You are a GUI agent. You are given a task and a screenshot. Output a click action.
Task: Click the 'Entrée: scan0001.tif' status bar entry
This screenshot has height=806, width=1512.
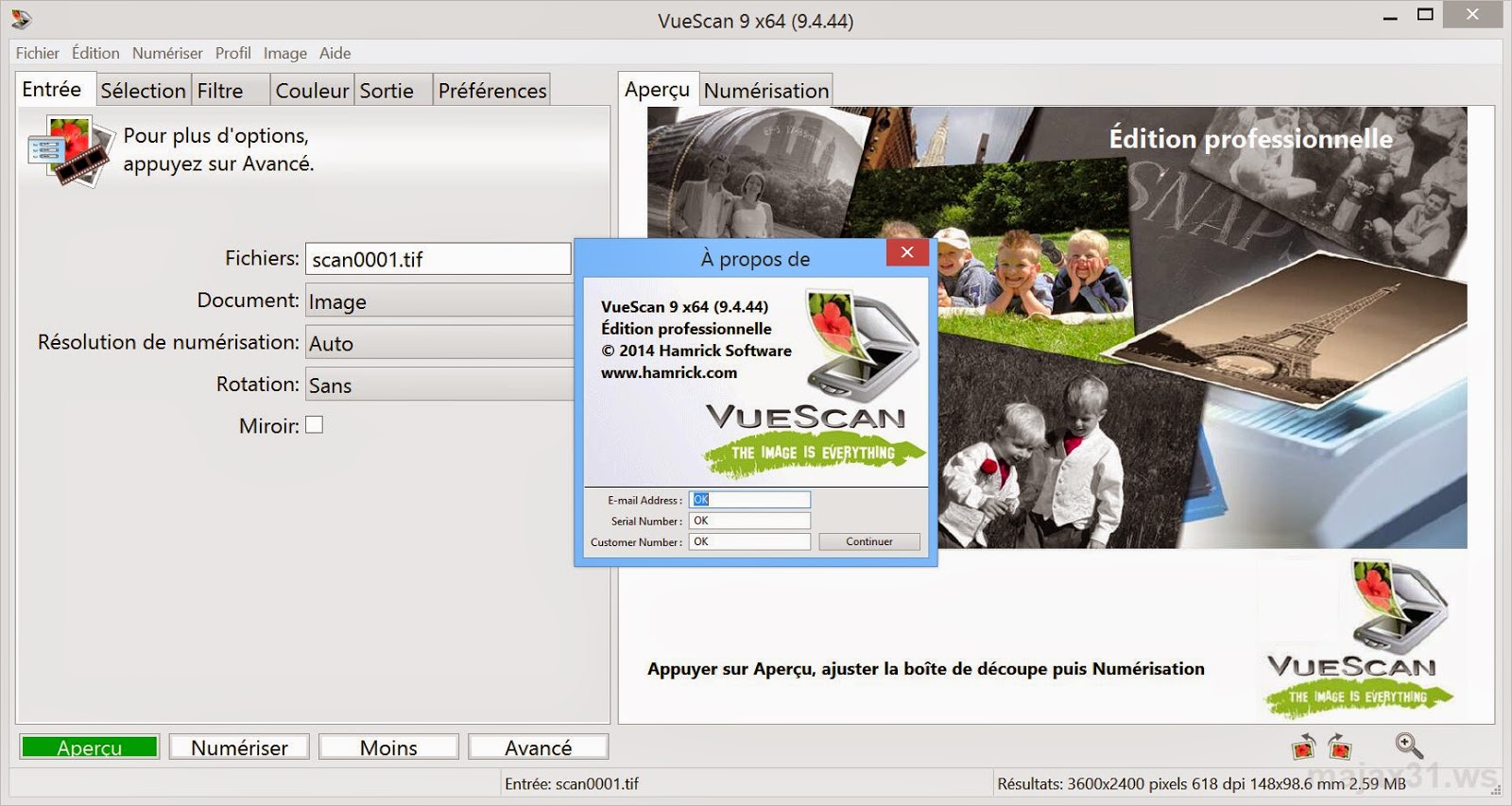(x=572, y=783)
